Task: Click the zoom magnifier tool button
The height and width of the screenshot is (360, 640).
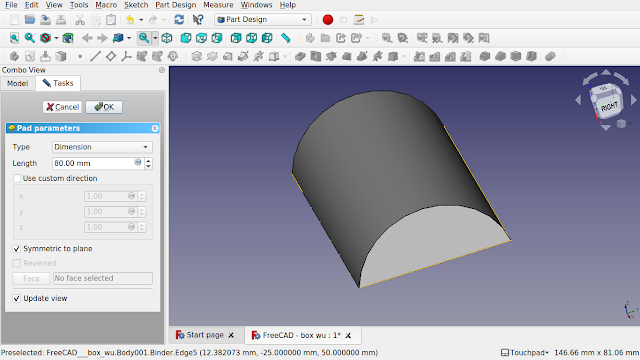Action: tap(144, 38)
